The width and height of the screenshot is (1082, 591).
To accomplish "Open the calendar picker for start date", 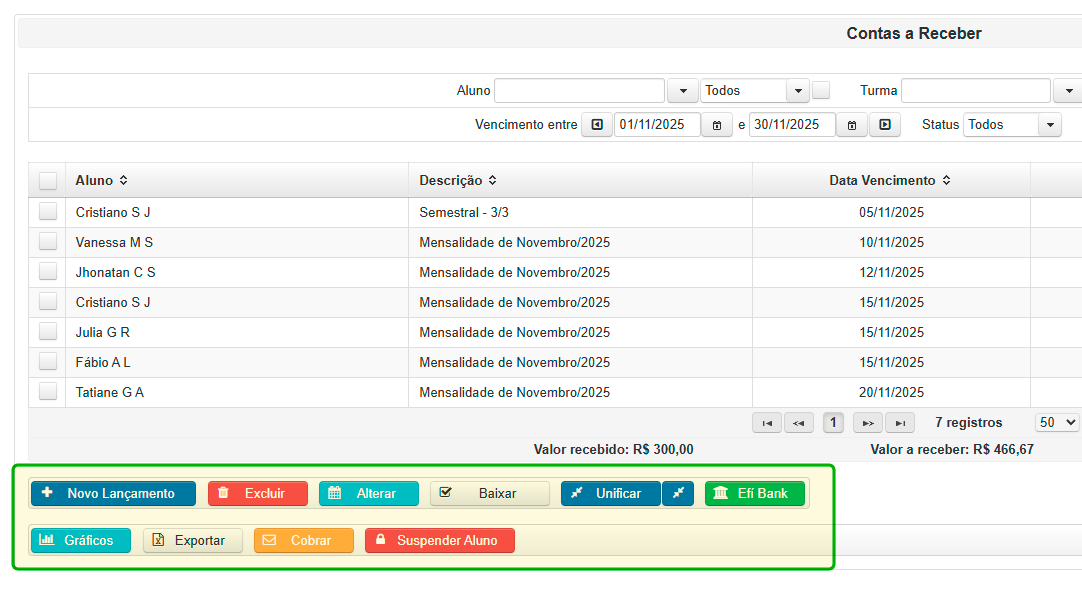I will click(717, 124).
